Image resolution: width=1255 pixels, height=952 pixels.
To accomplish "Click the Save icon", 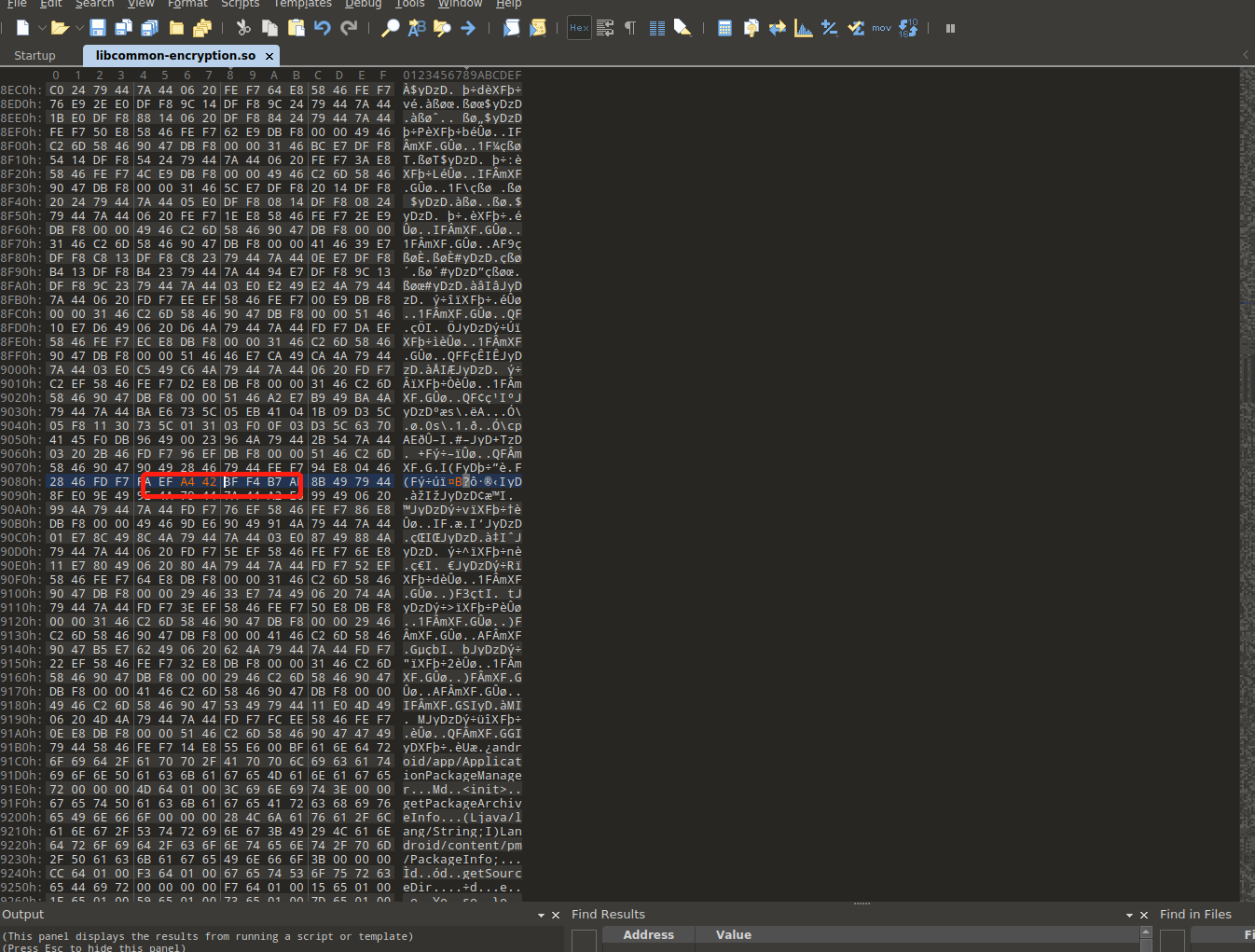I will [x=98, y=28].
